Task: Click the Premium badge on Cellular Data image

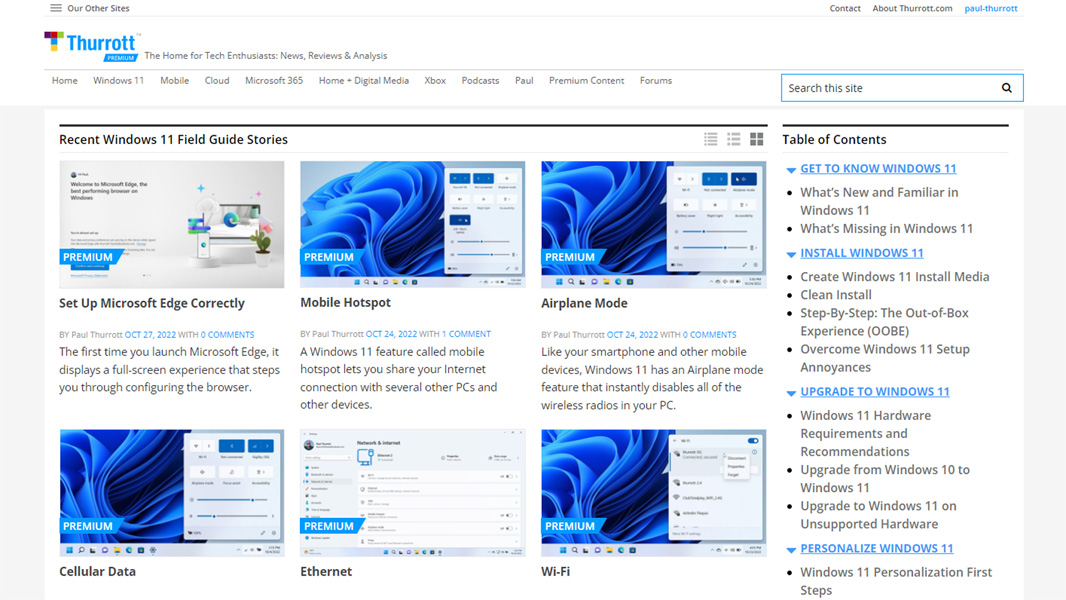Action: (x=88, y=526)
